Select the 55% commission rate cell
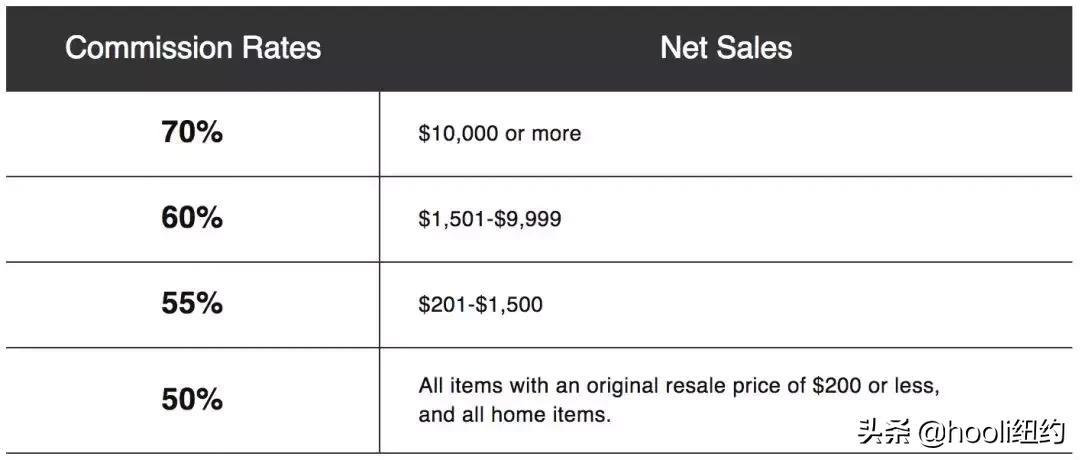1080x460 pixels. (192, 304)
